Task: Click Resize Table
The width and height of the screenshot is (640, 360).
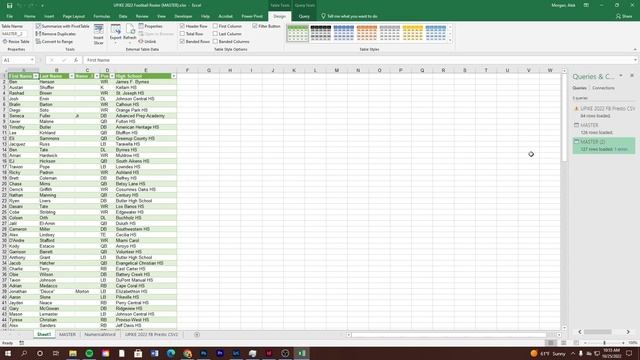Action: point(16,42)
